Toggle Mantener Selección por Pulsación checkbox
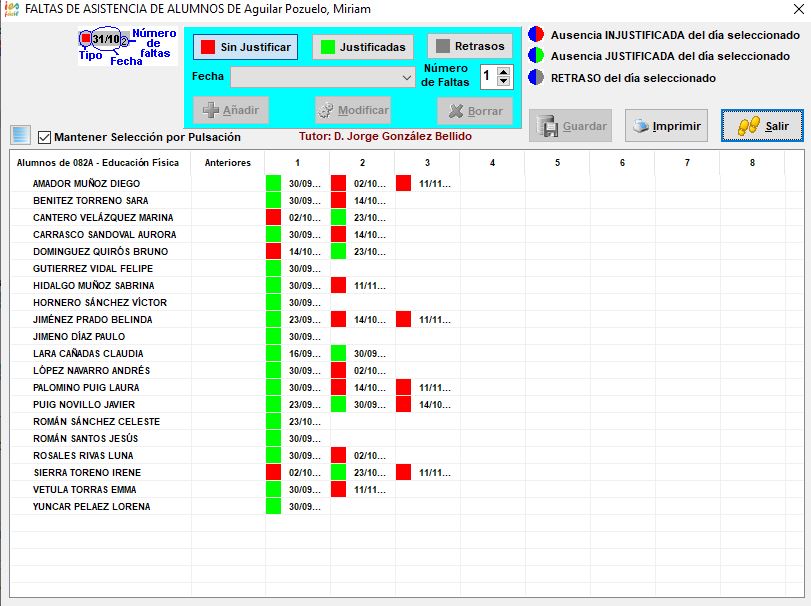Screen dimensions: 811x606 pyautogui.click(x=44, y=137)
